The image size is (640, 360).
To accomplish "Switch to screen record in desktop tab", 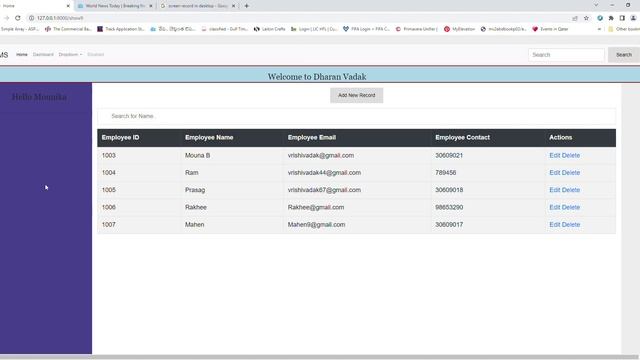I will pos(198,6).
